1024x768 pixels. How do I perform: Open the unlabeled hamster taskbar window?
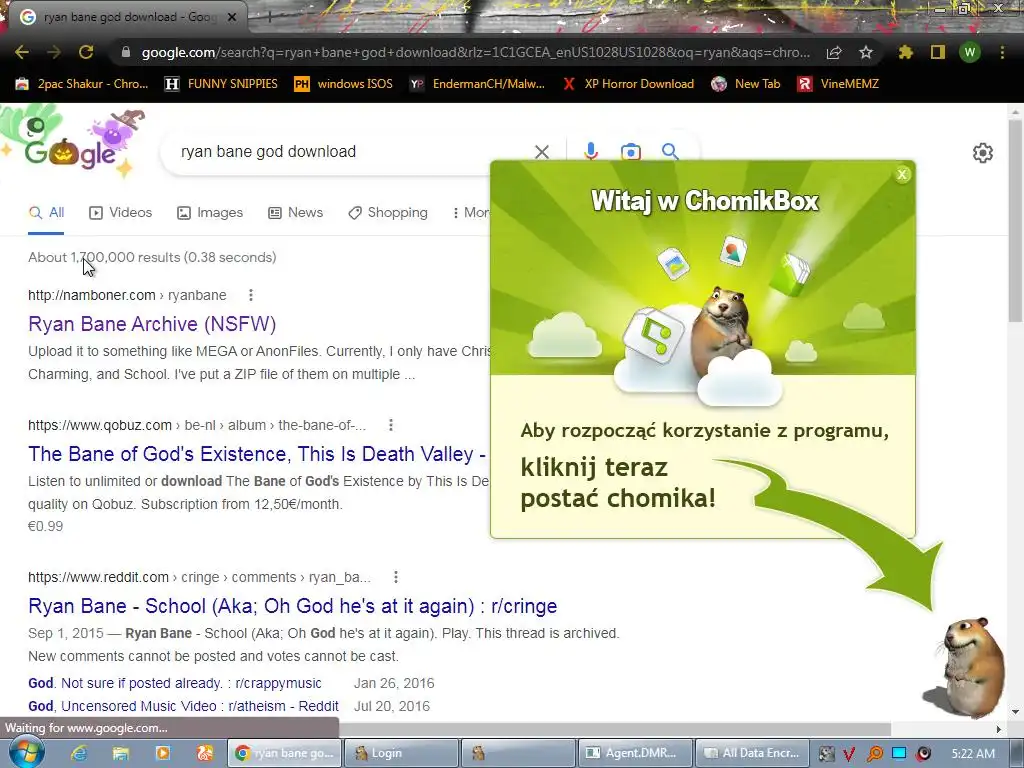pyautogui.click(x=518, y=753)
